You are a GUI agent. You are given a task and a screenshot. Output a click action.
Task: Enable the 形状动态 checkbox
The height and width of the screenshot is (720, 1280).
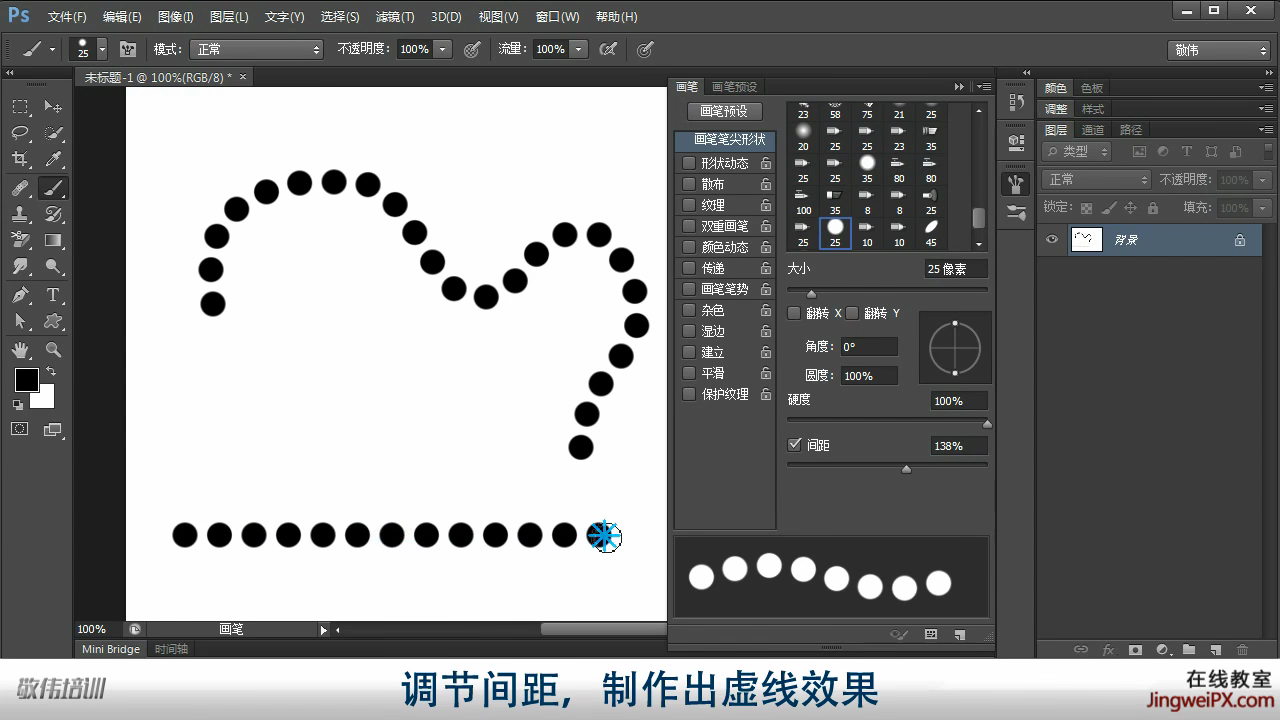click(688, 163)
